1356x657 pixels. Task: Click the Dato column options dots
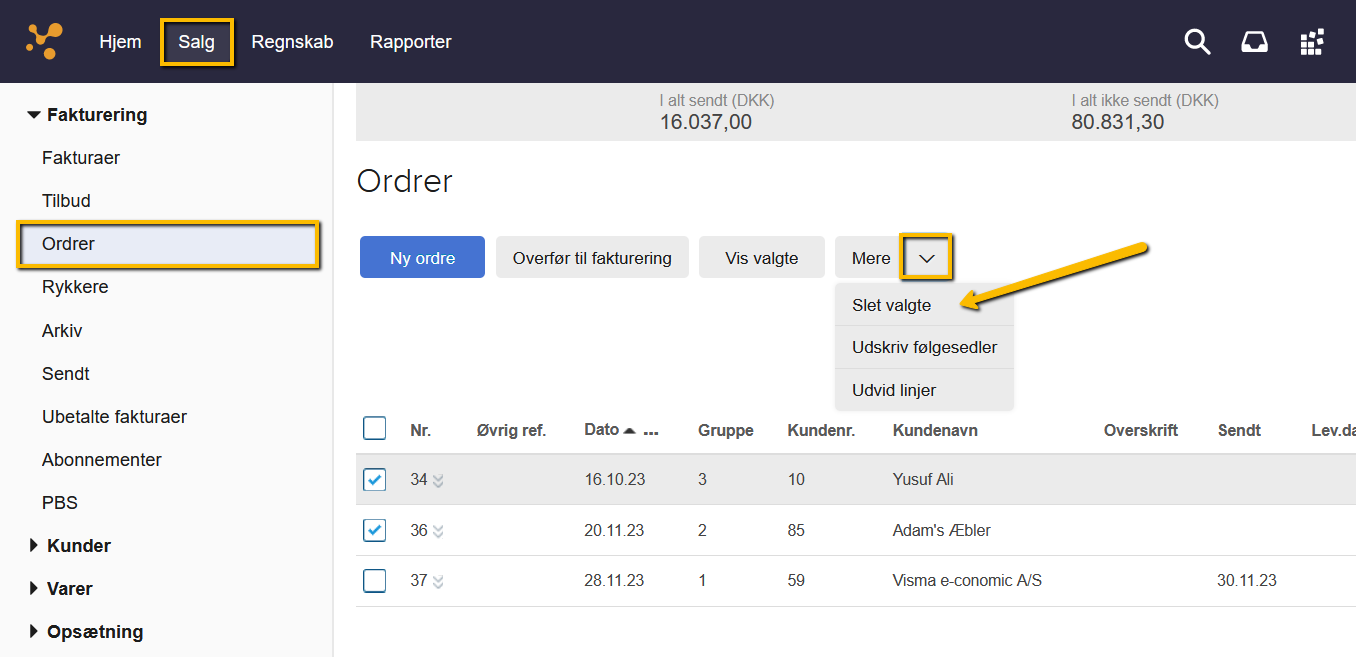point(651,432)
